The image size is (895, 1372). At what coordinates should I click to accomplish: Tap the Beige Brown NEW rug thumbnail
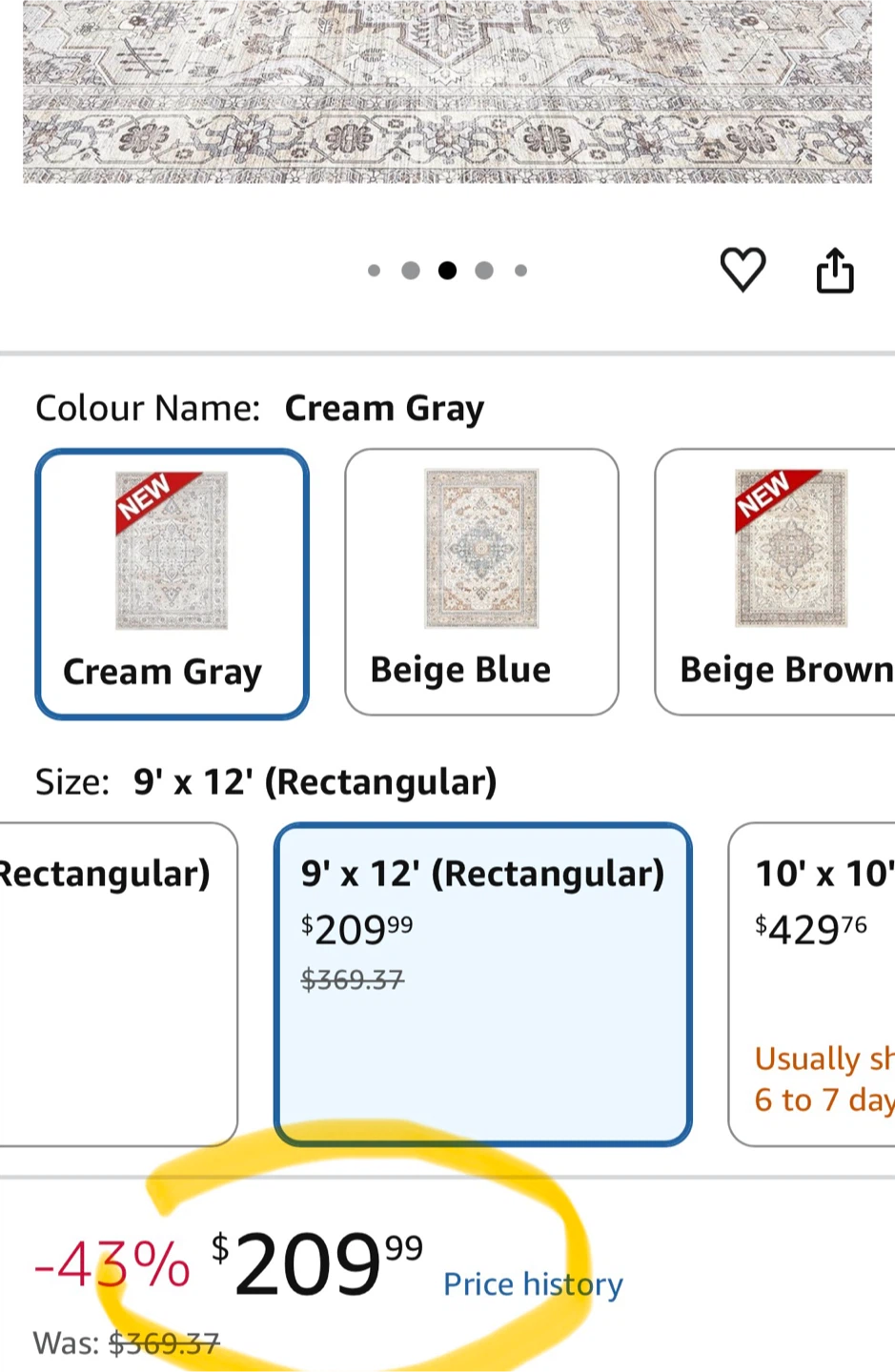[x=791, y=548]
